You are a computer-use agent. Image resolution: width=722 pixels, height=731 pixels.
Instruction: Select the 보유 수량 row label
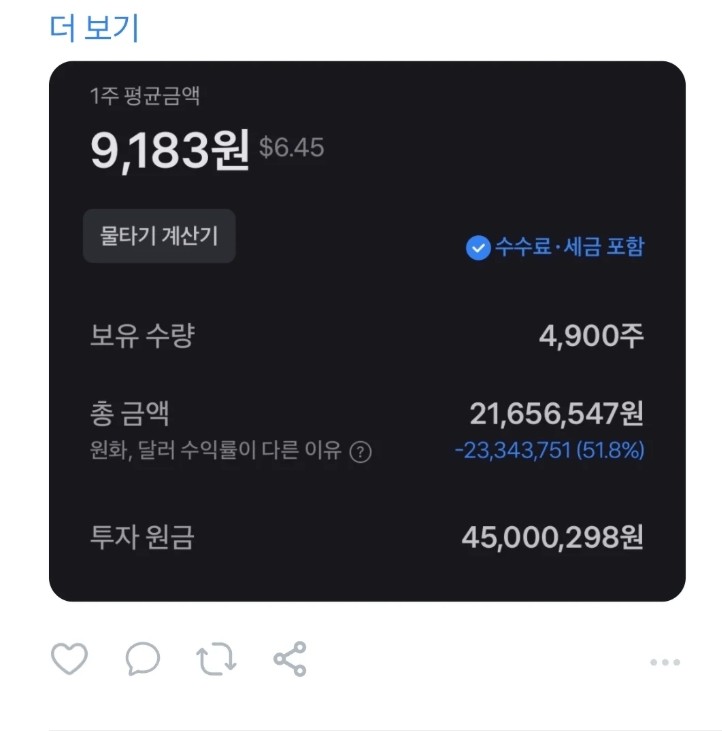141,335
